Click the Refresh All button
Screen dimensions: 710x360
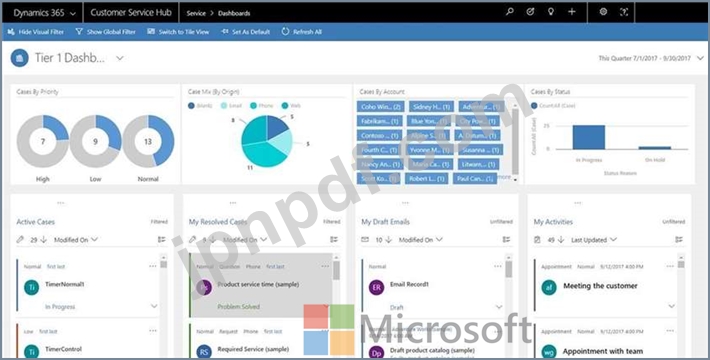(x=302, y=32)
